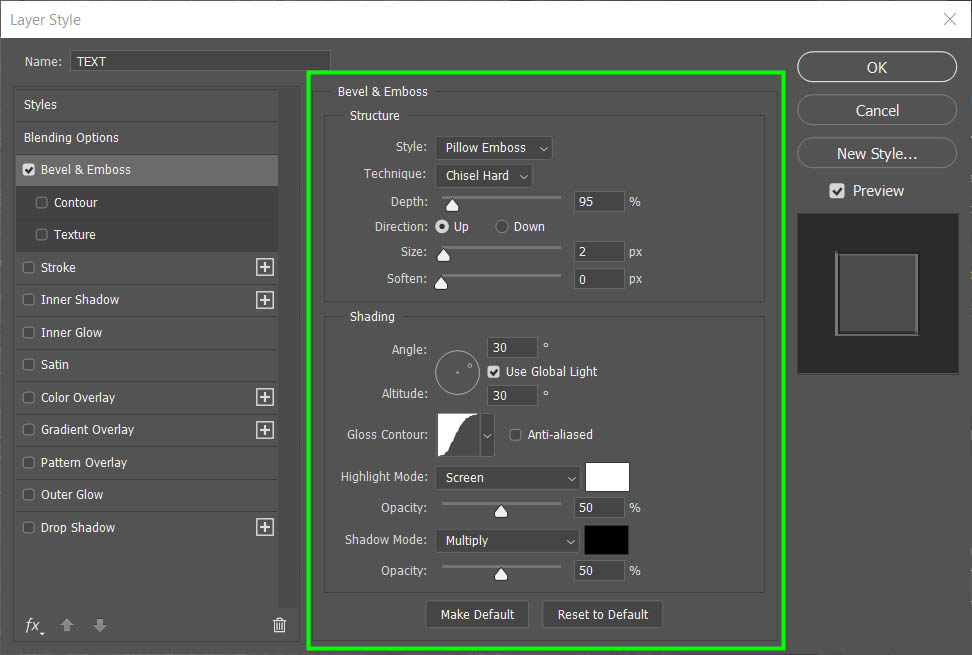Enable the Inner Shadow checkbox

click(29, 300)
